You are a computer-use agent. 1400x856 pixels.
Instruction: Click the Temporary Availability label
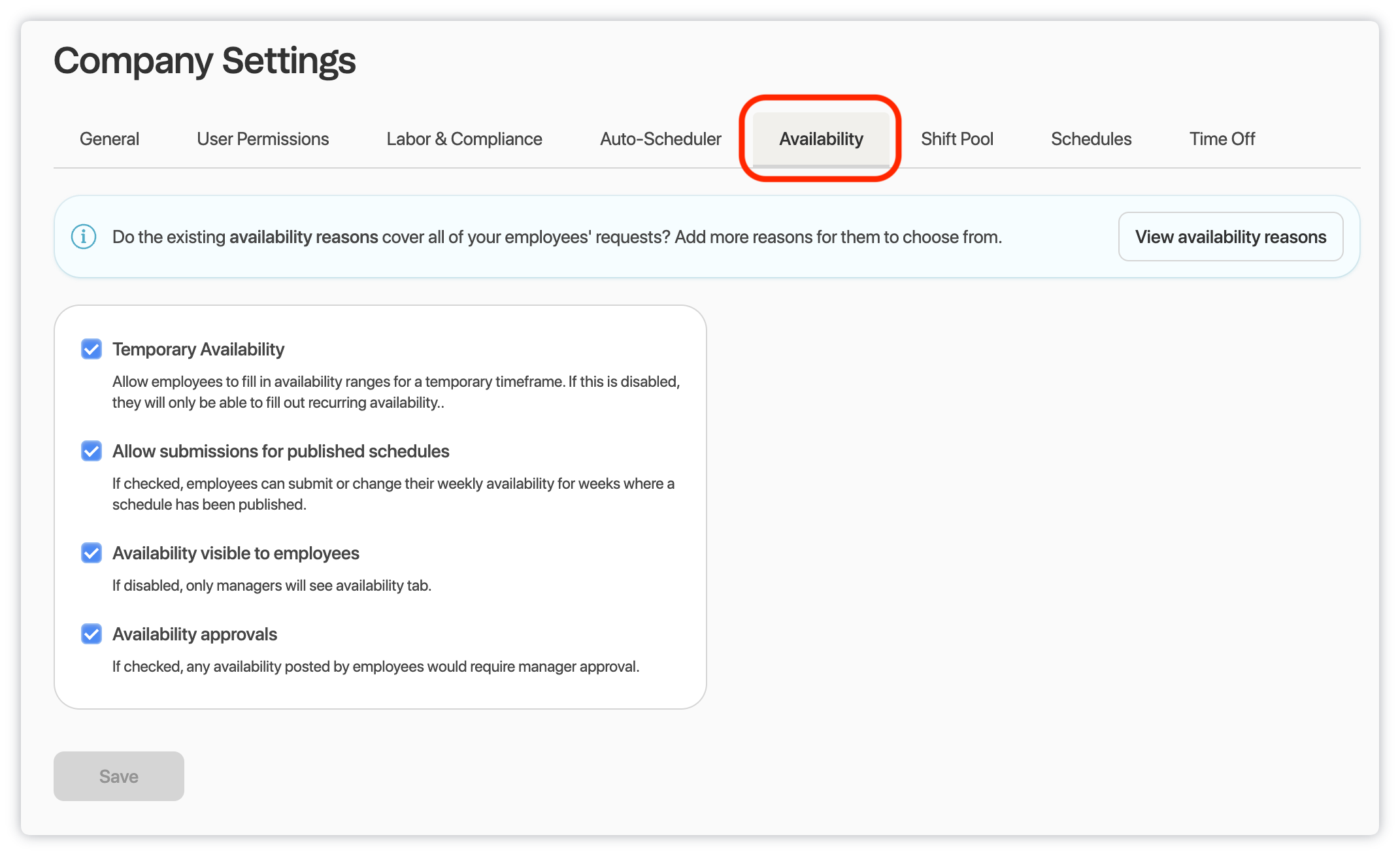pos(198,350)
